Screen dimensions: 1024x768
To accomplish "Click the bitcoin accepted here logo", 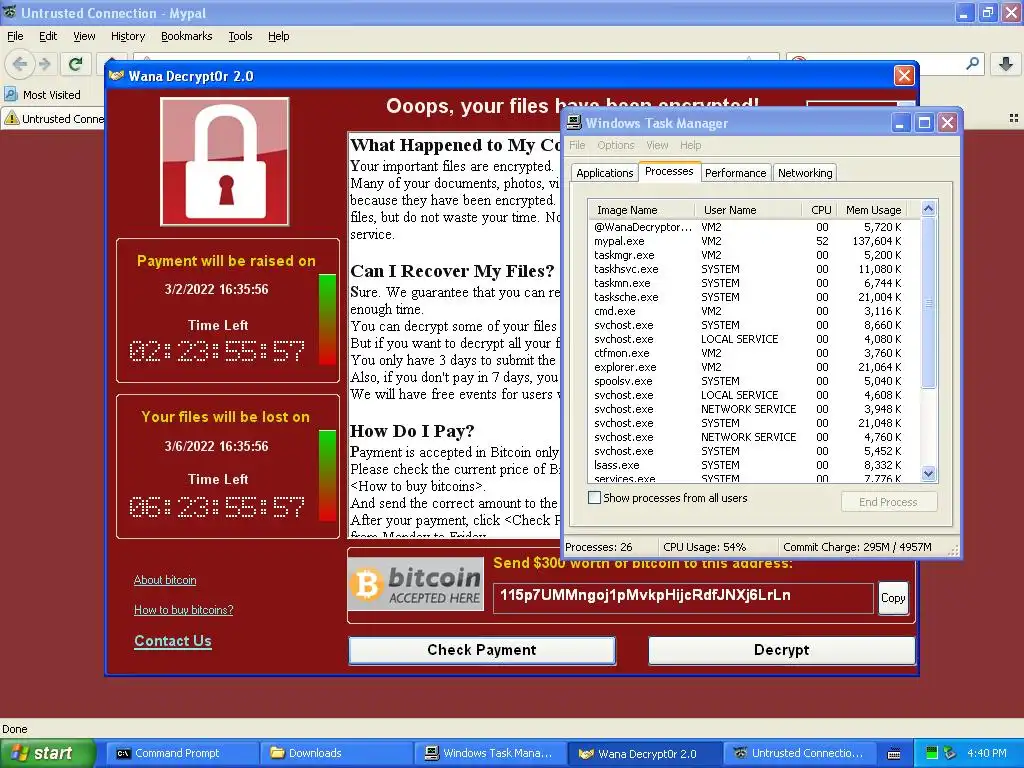I will pos(417,583).
